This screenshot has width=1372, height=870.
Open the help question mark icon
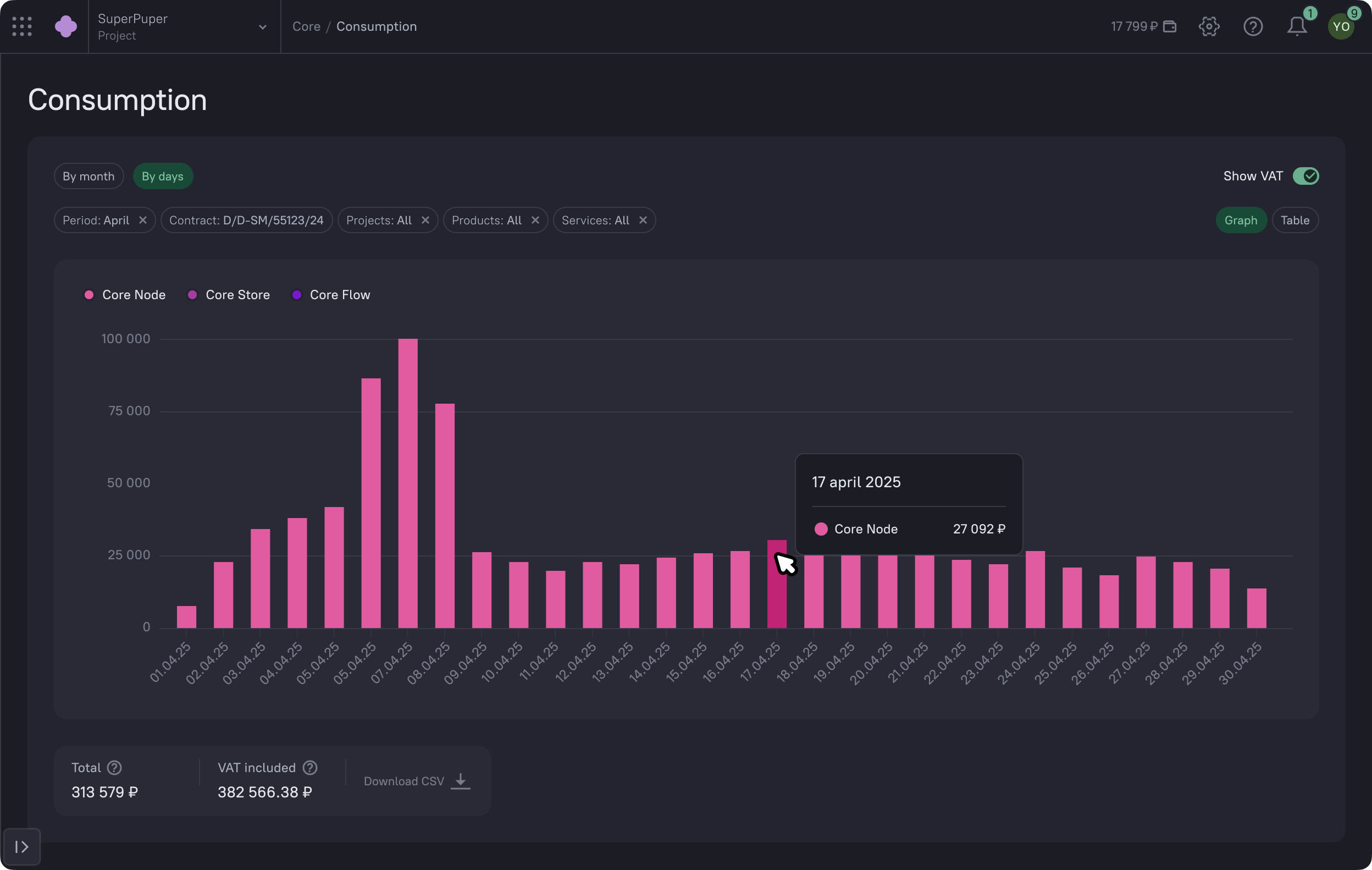[1253, 26]
